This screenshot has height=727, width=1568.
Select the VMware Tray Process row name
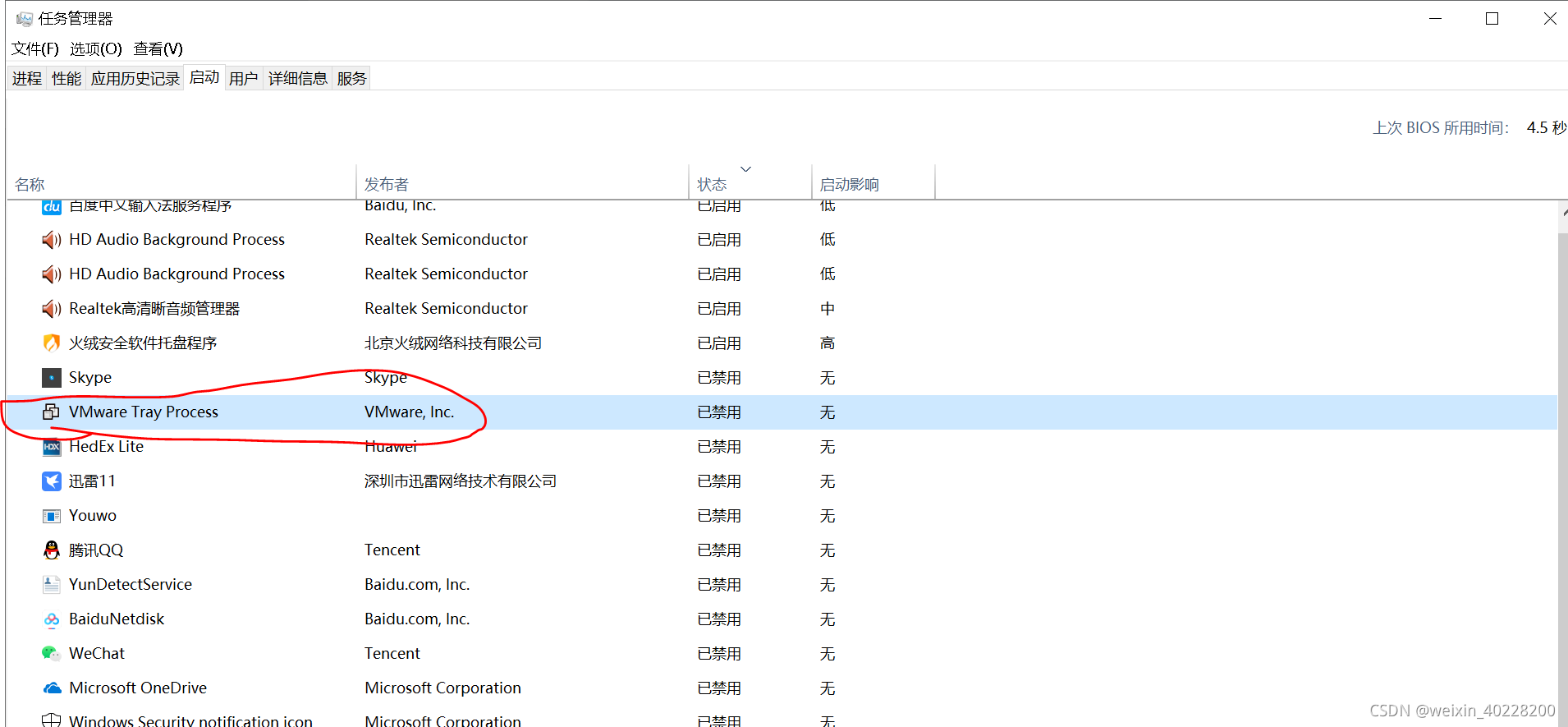click(144, 412)
